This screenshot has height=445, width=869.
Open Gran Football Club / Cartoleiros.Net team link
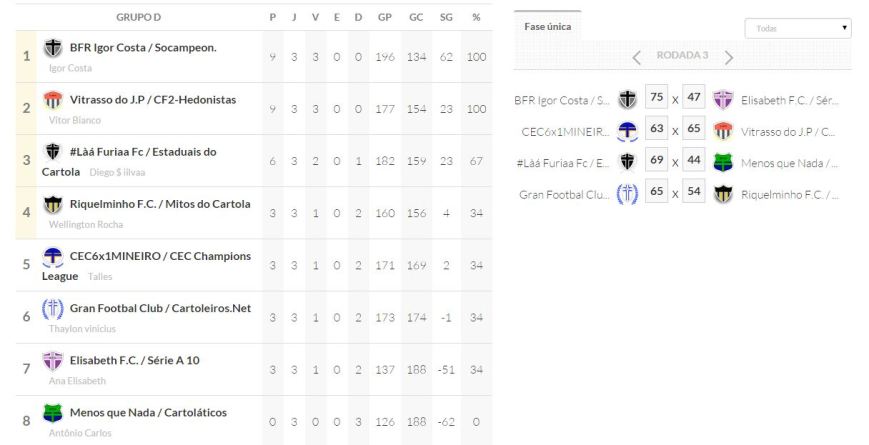click(x=160, y=308)
